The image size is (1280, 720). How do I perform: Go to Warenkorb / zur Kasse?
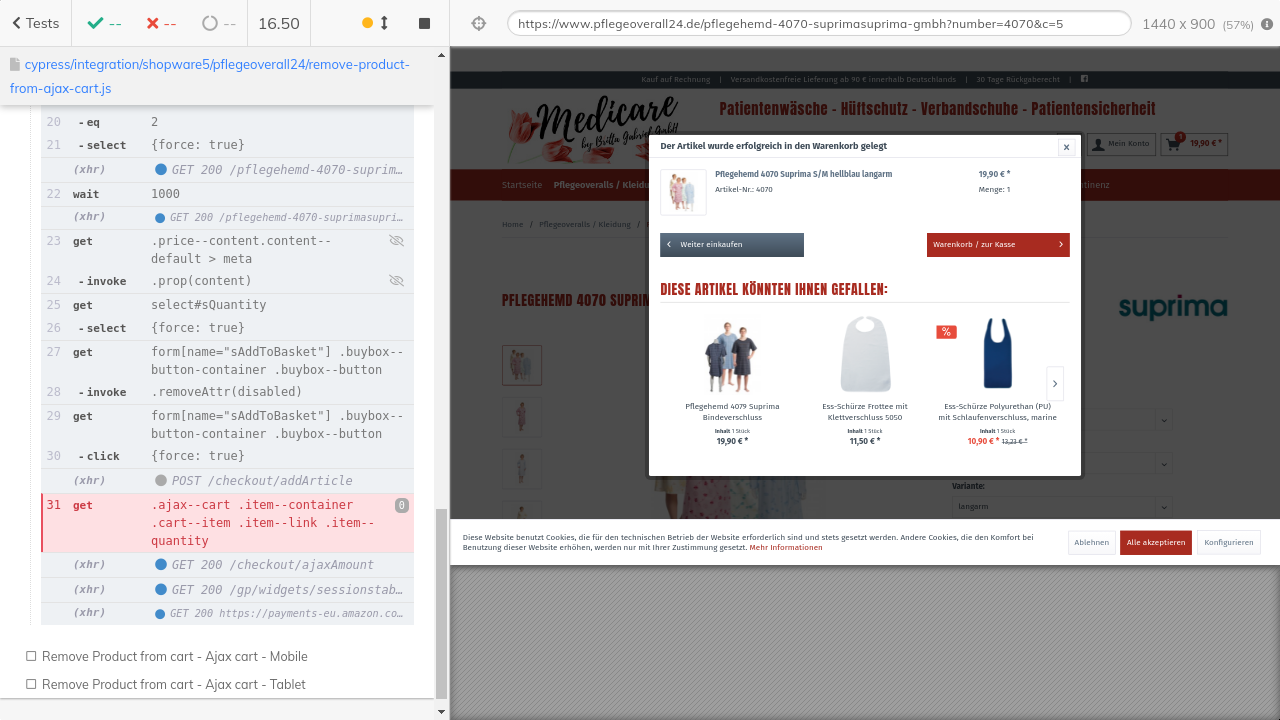(997, 245)
